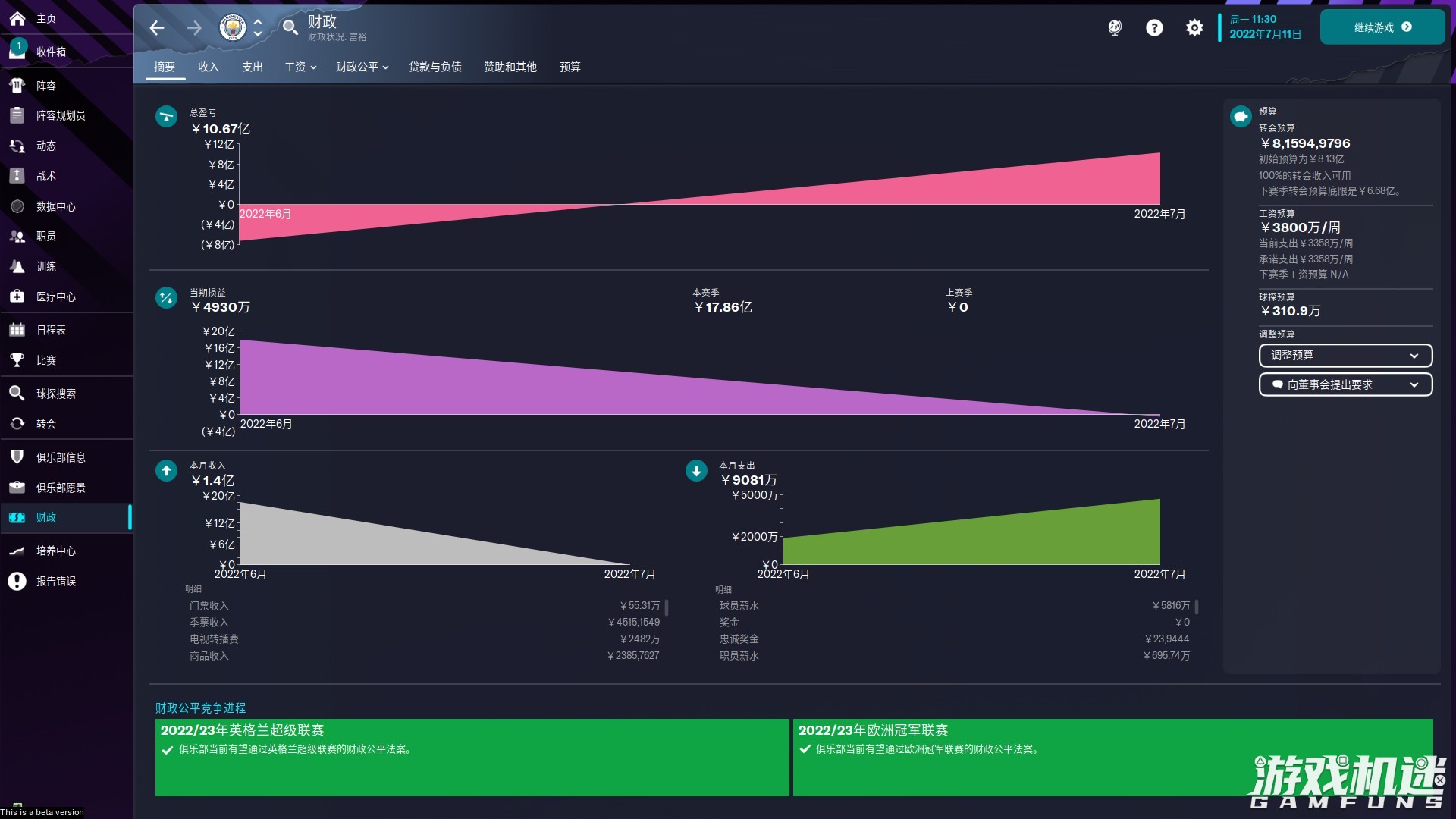Expand the 工资 (wages) dropdown menu
This screenshot has width=1456, height=819.
pyautogui.click(x=300, y=67)
